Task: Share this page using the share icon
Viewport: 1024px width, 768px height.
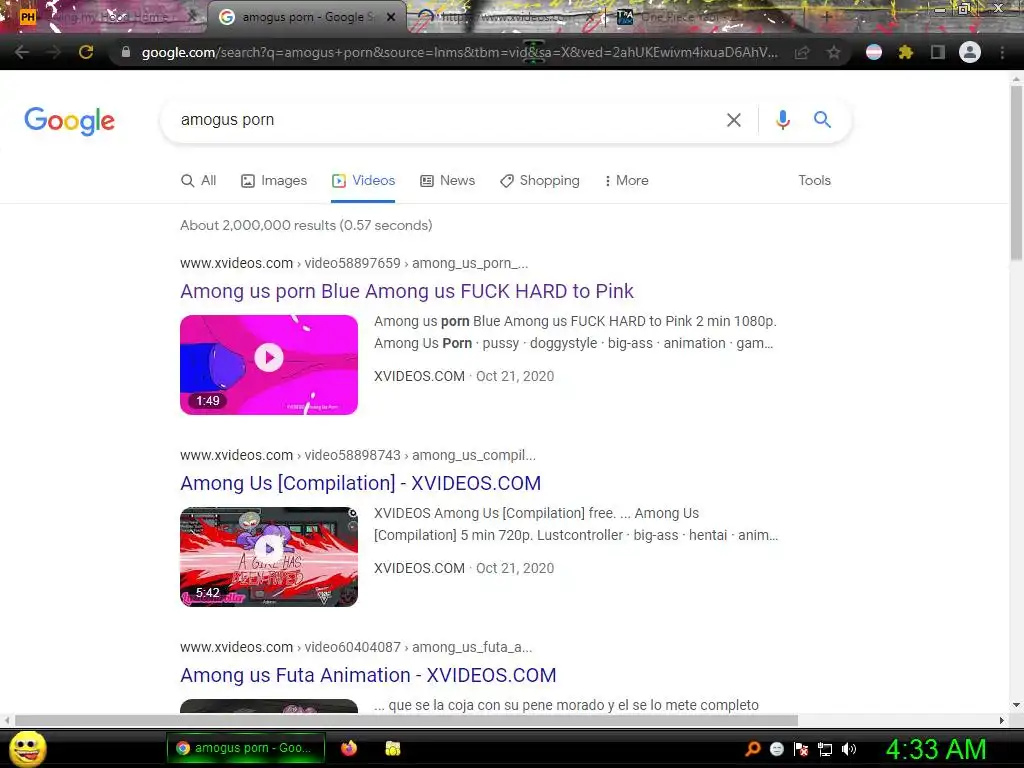Action: tap(802, 52)
